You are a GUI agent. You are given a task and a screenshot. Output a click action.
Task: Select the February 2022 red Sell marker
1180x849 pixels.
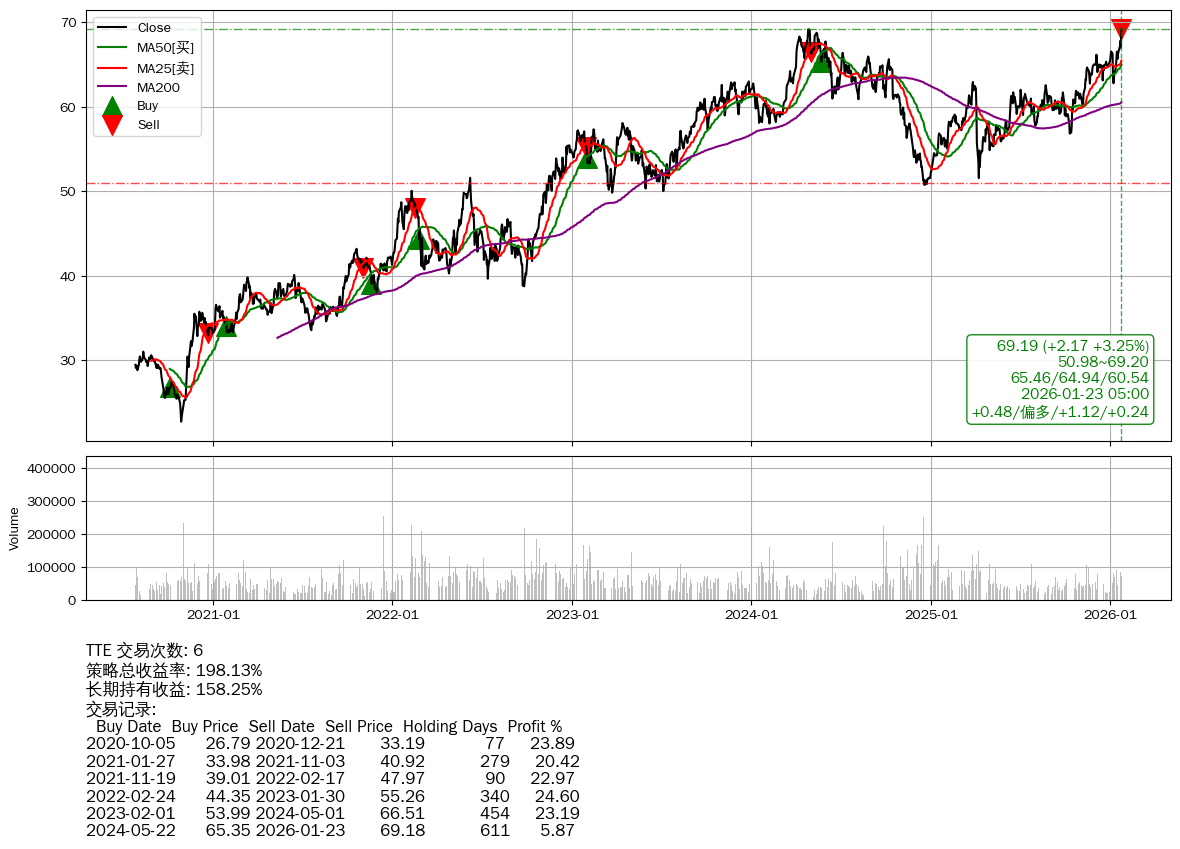pos(416,208)
